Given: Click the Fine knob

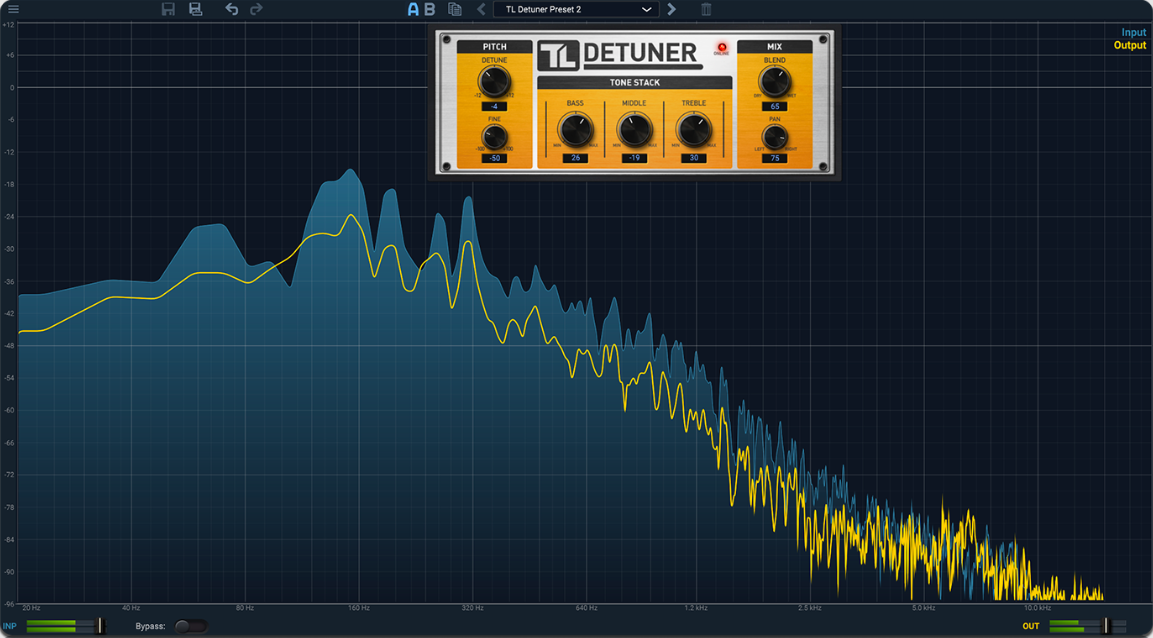Looking at the screenshot, I should click(x=494, y=137).
